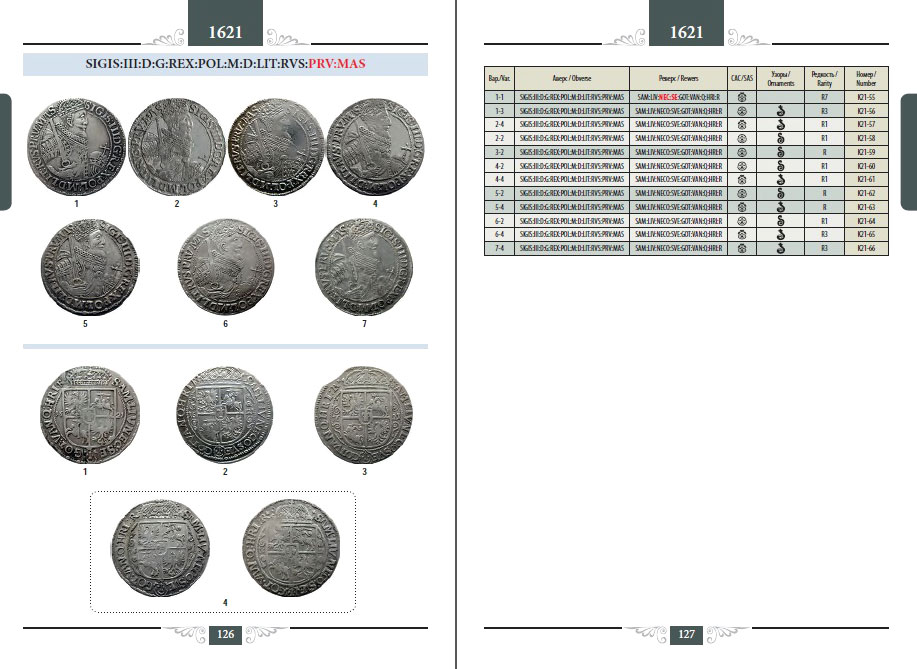Go to next page via right edge tab
This screenshot has height=669, width=917.
(x=910, y=152)
